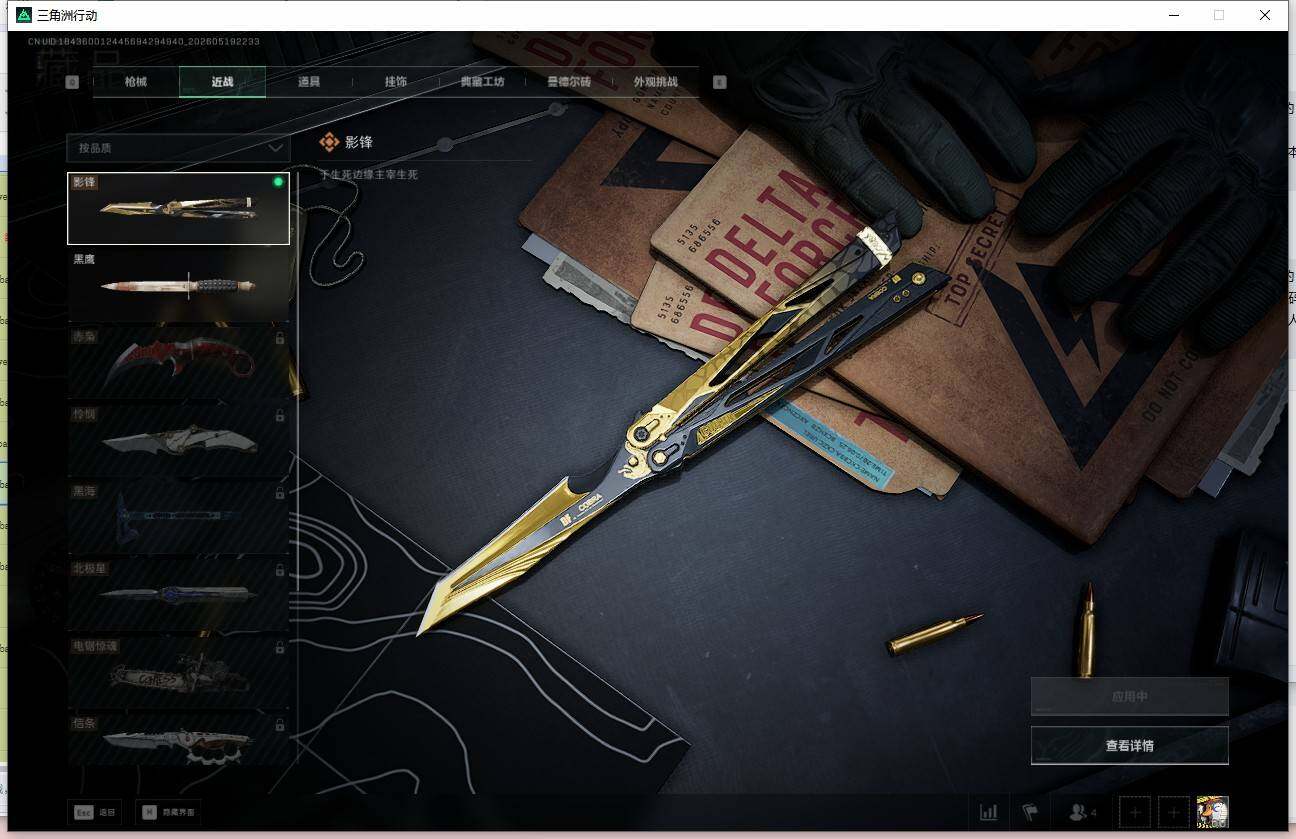The height and width of the screenshot is (839, 1296).
Task: Expand the 按品质 sort dropdown
Action: [x=178, y=148]
